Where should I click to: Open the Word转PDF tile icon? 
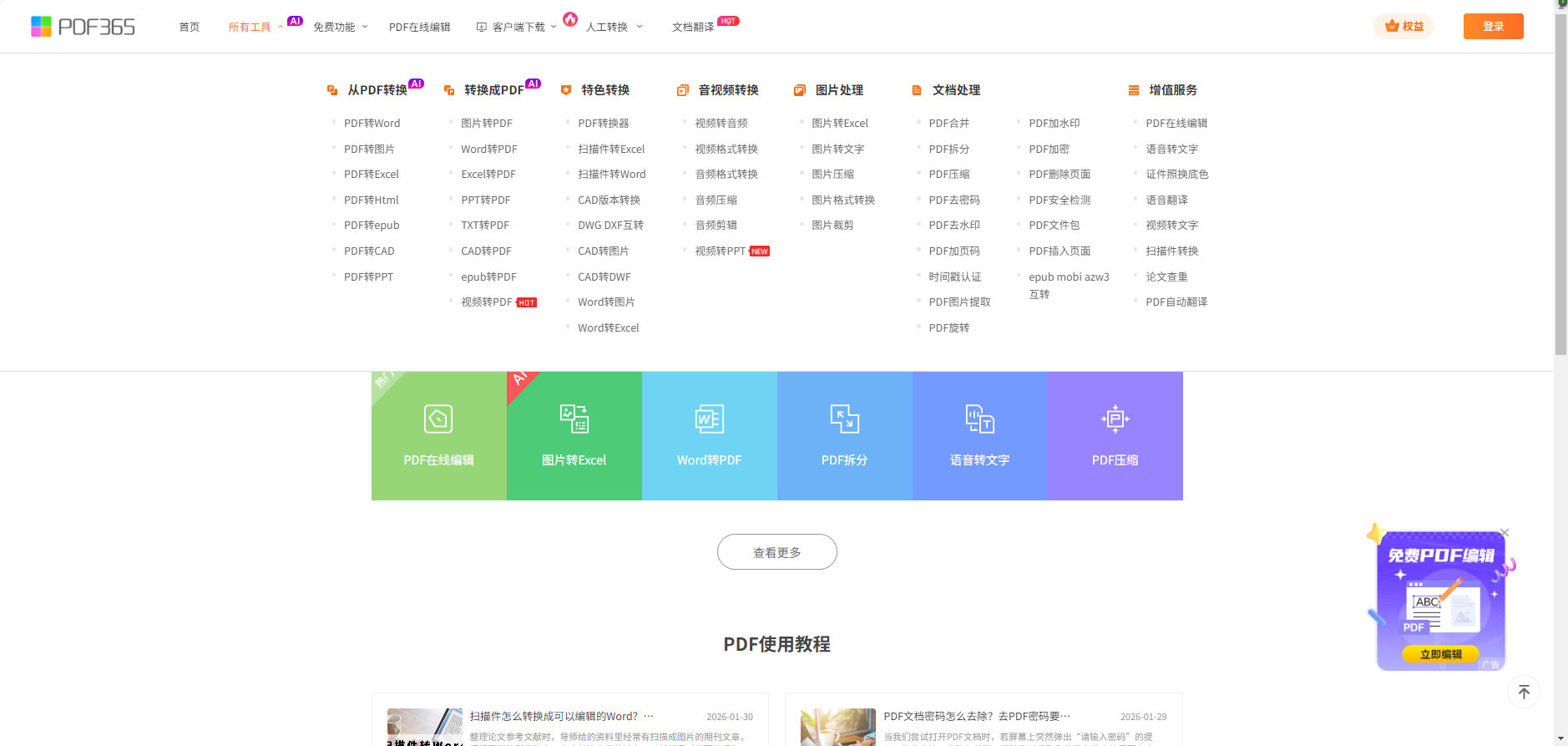tap(709, 419)
